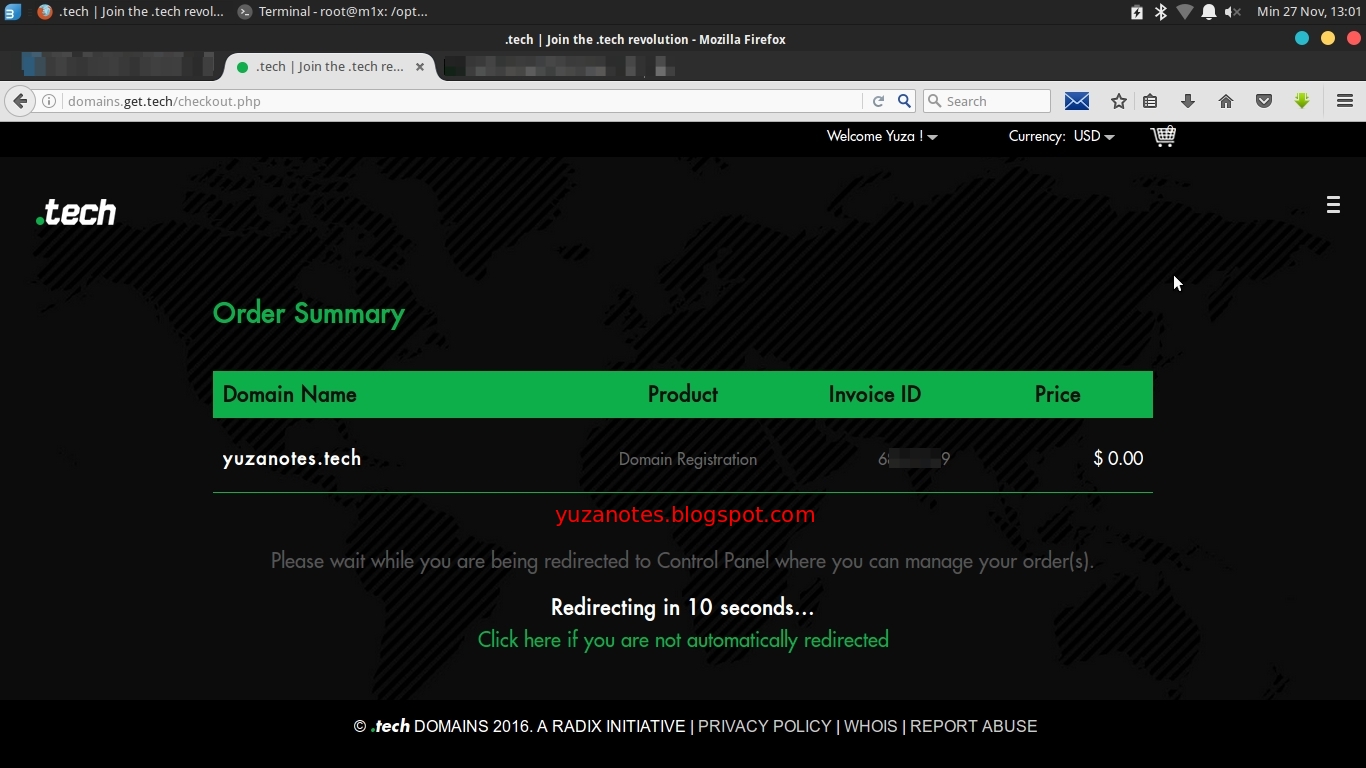
Task: Select the .tech browser tab
Action: tap(330, 67)
